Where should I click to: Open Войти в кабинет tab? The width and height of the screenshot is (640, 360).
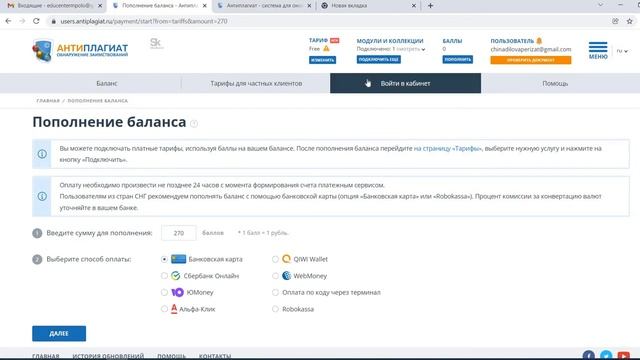click(405, 83)
